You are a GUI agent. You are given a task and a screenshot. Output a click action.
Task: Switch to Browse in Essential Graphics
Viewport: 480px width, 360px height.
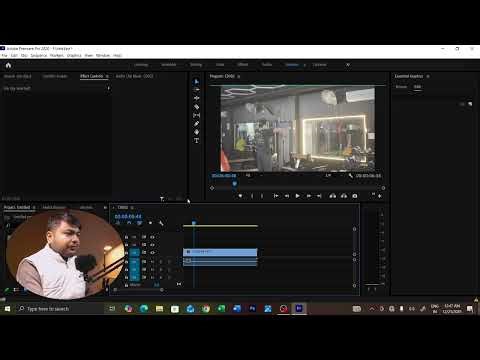[x=401, y=87]
